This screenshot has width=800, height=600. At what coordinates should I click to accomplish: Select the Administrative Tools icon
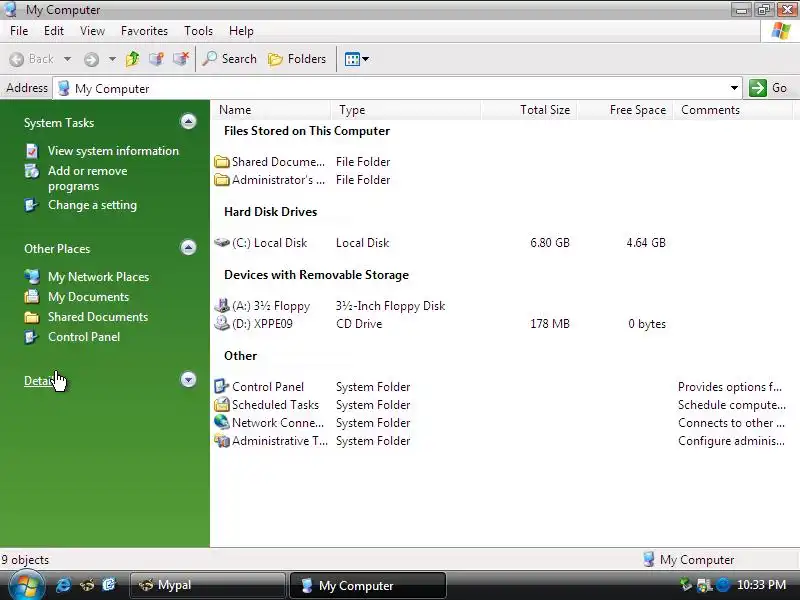point(221,441)
